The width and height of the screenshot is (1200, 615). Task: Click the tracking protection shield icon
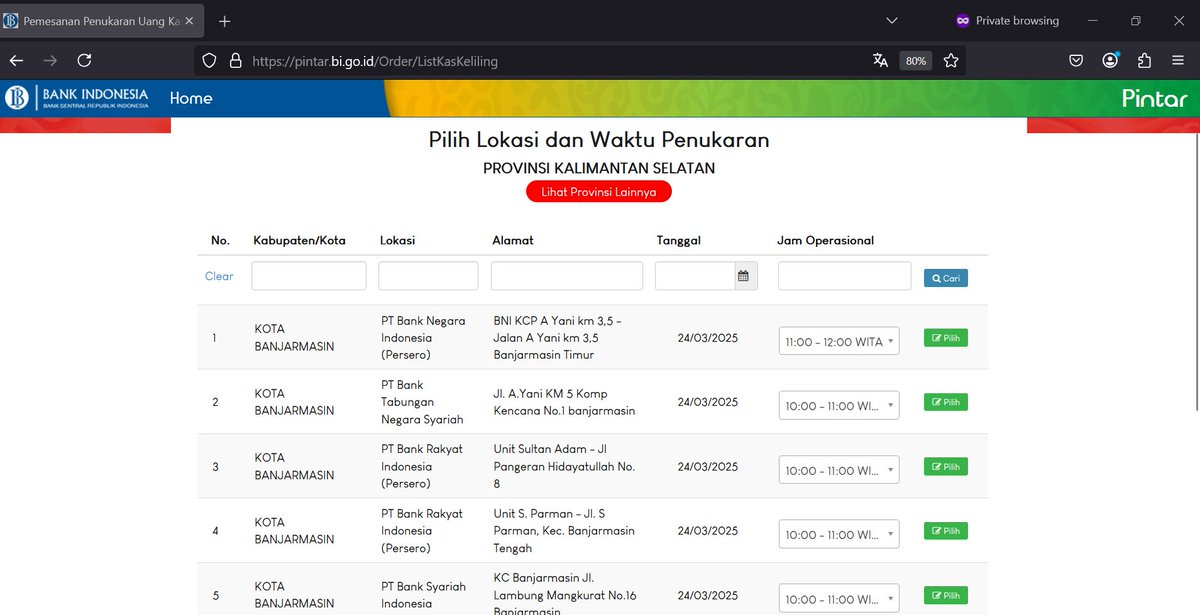tap(209, 61)
